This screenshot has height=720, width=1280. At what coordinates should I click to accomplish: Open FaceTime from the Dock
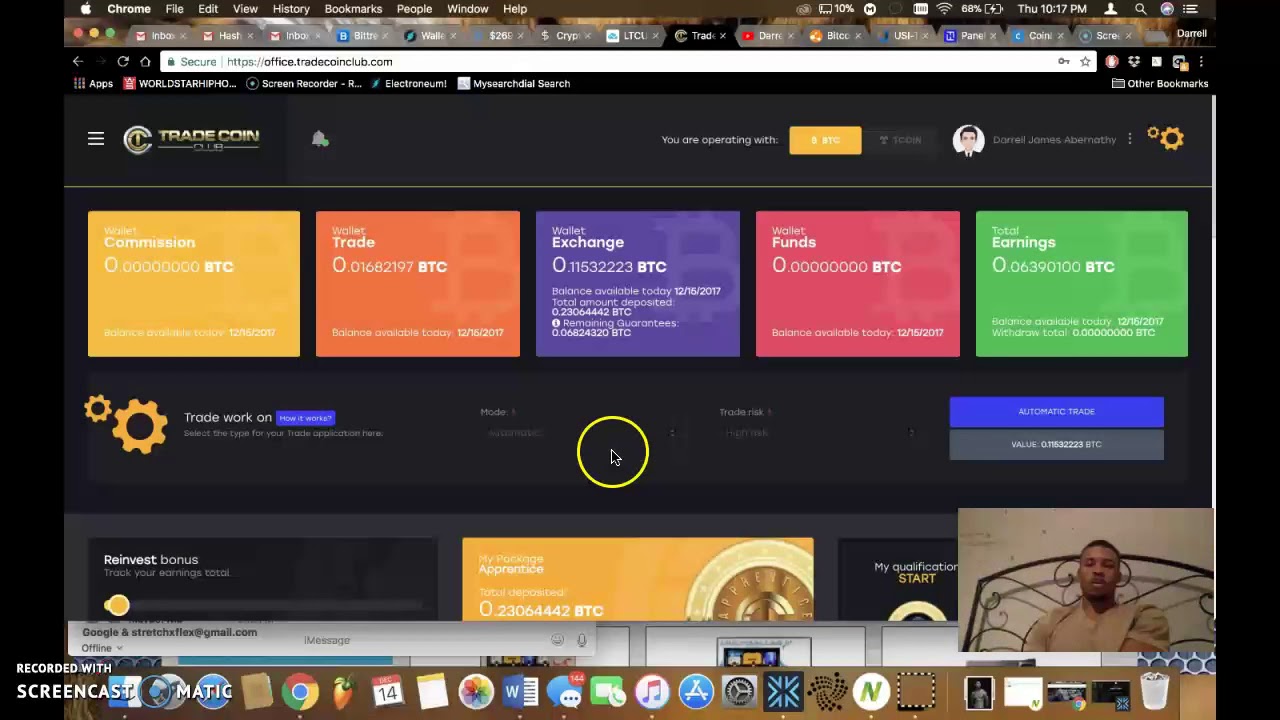[x=608, y=692]
